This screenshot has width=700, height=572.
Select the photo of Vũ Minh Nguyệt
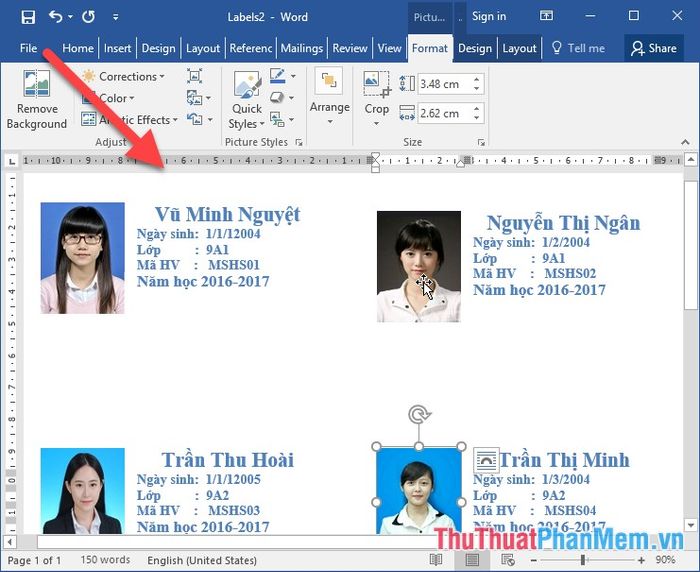pyautogui.click(x=83, y=257)
